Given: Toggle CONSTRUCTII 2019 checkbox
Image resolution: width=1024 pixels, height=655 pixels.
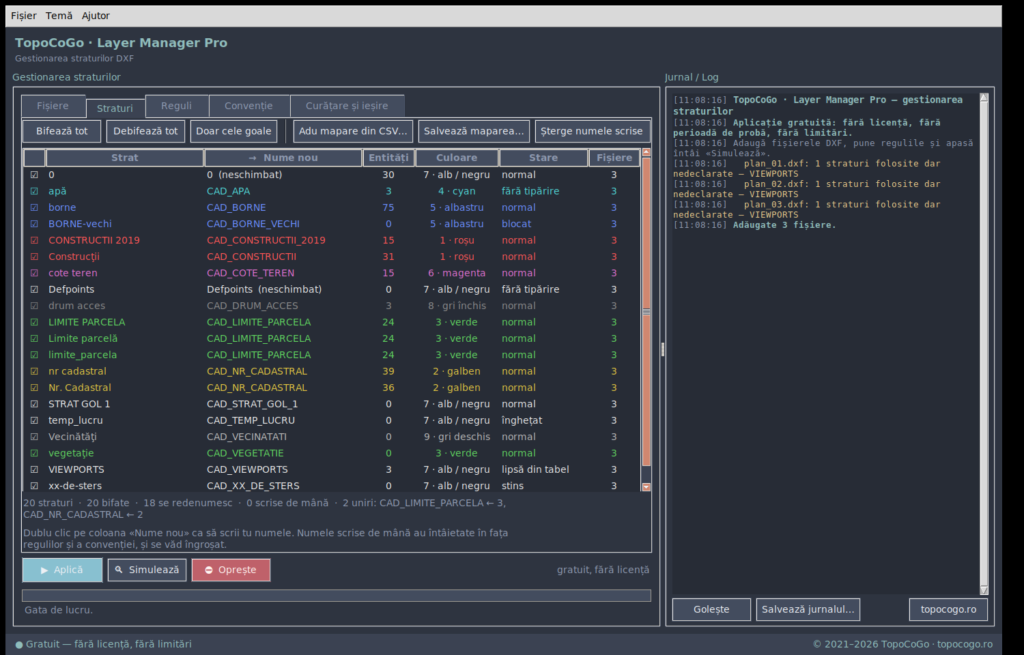Looking at the screenshot, I should click(x=34, y=240).
